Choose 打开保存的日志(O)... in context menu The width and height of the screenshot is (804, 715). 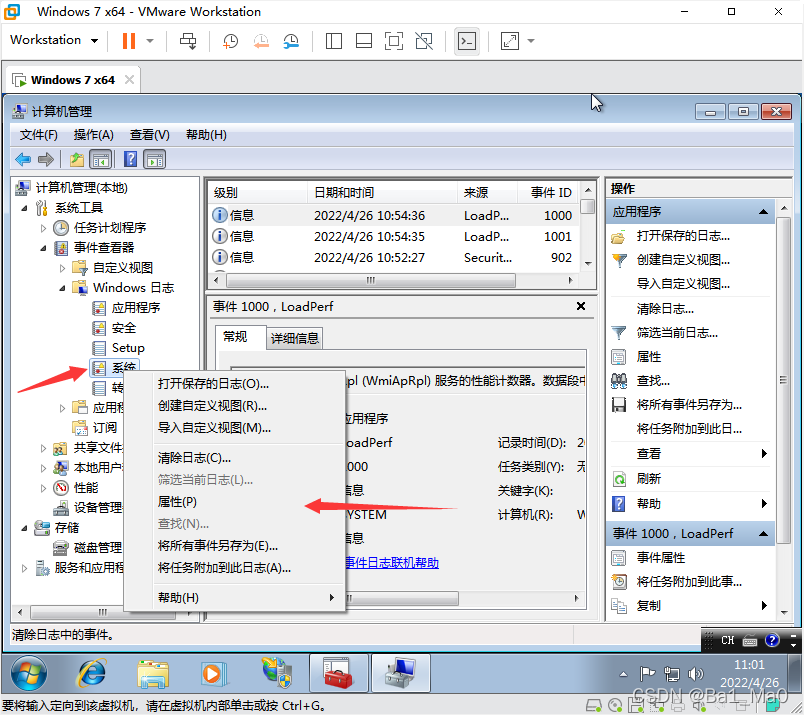click(x=213, y=384)
